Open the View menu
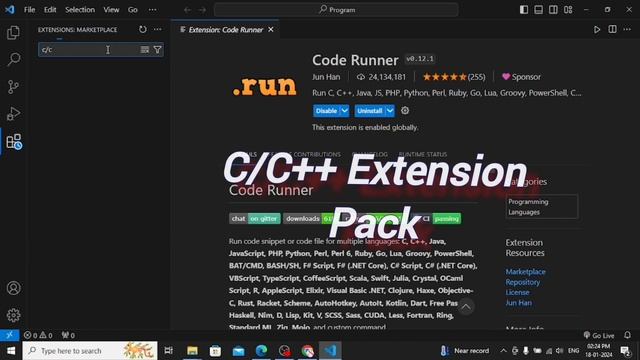 coord(111,9)
